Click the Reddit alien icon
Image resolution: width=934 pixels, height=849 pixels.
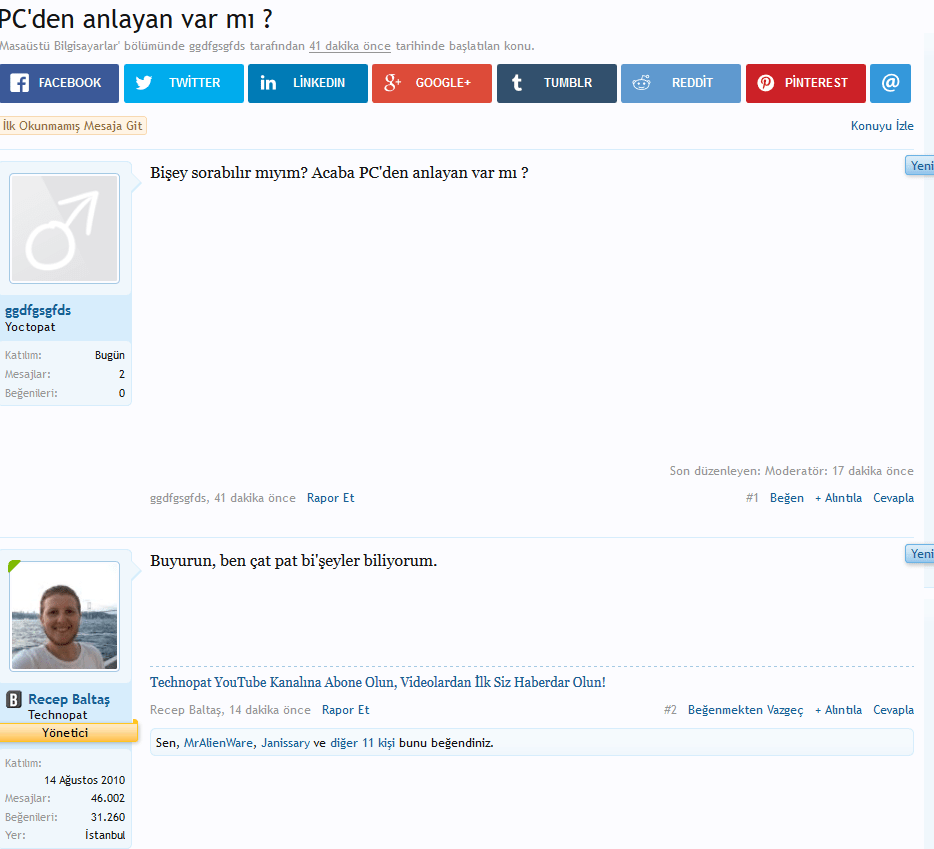tap(641, 83)
